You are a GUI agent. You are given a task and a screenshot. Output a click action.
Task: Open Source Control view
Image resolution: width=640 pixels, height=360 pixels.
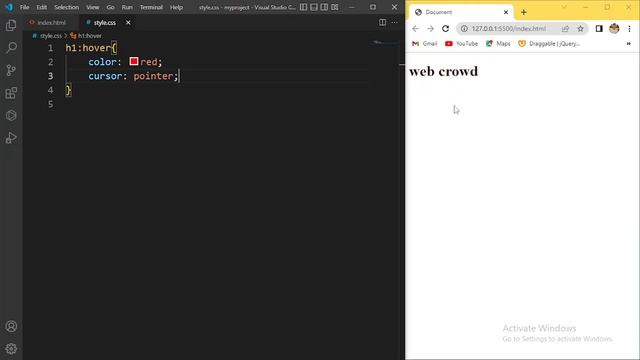click(x=11, y=70)
